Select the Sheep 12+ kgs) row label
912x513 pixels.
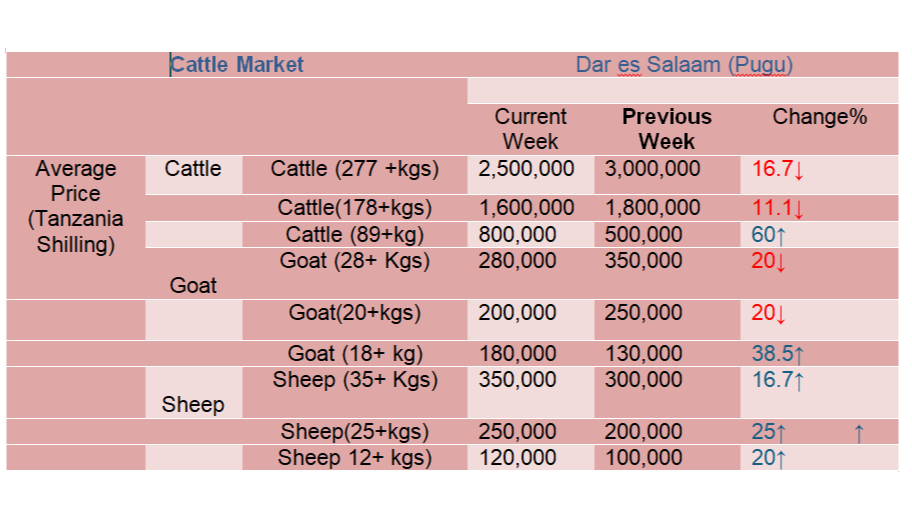point(354,458)
